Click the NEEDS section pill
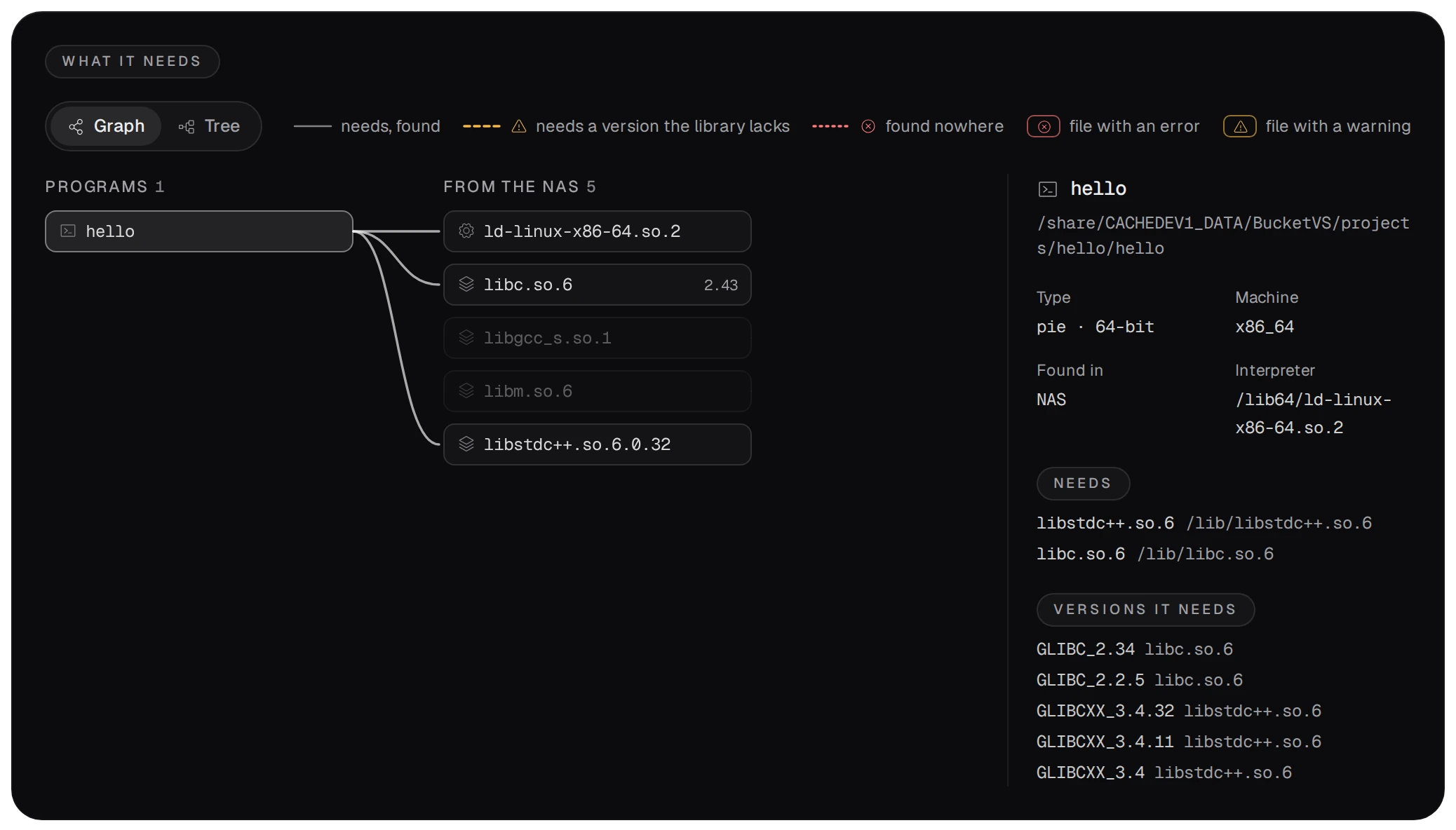The image size is (1456, 830). (x=1083, y=484)
